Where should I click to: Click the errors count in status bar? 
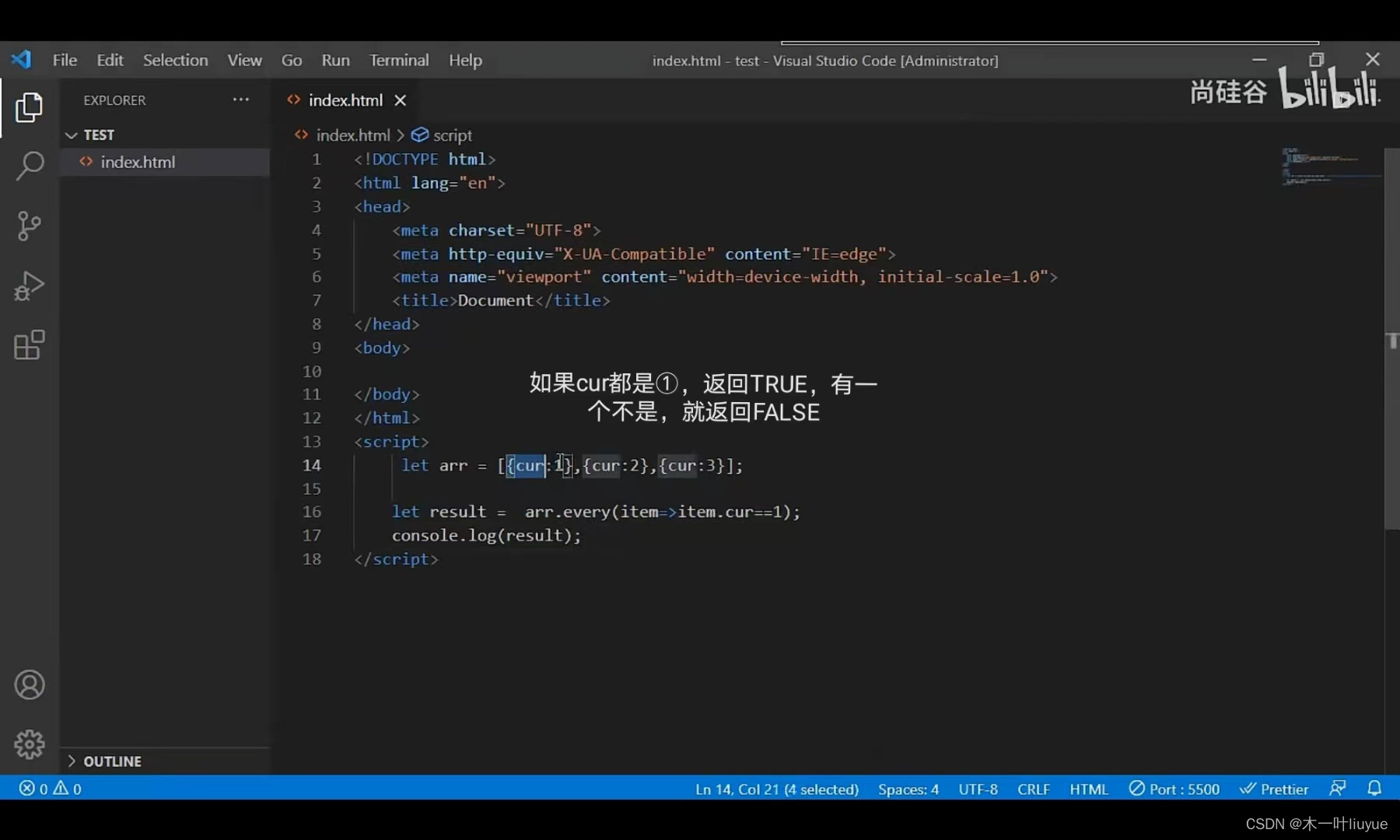[33, 789]
